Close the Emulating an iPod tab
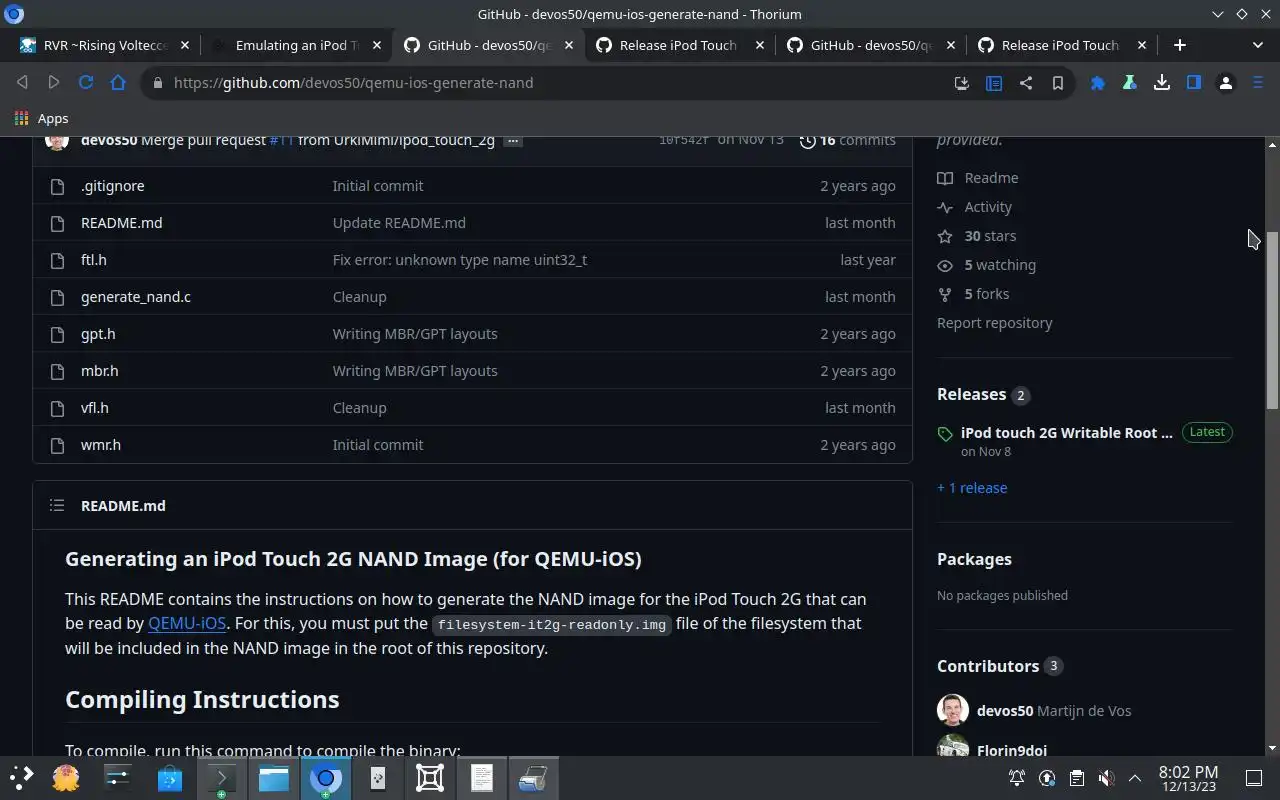This screenshot has width=1280, height=800. coord(377,45)
